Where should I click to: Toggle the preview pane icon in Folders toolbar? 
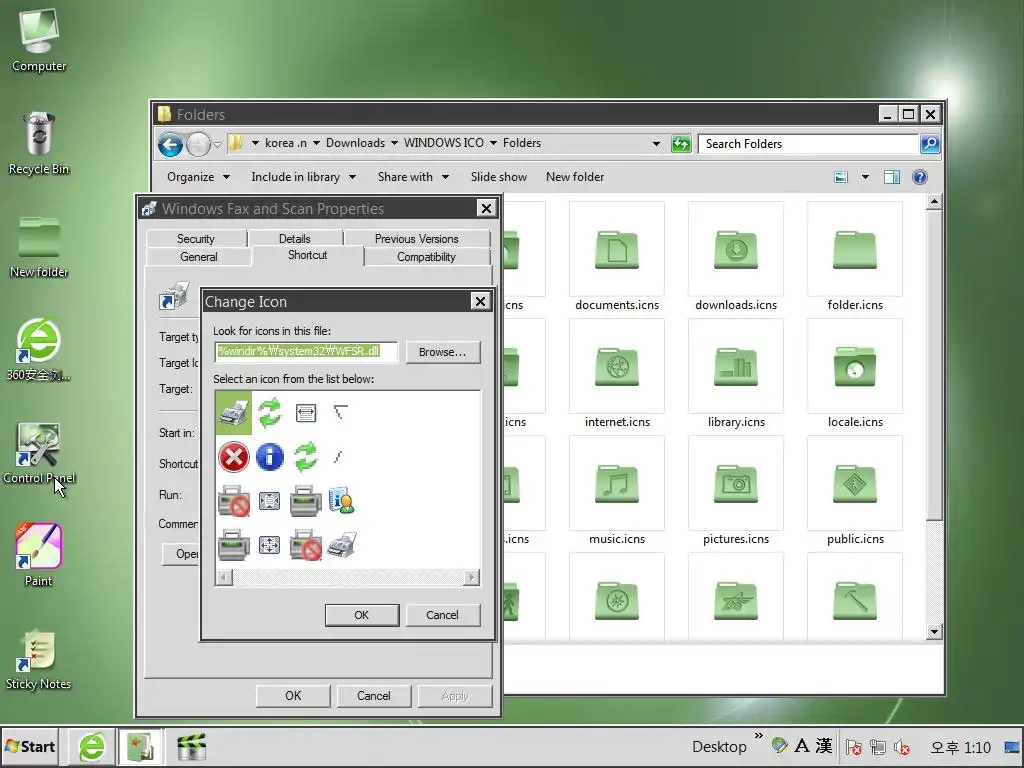891,177
